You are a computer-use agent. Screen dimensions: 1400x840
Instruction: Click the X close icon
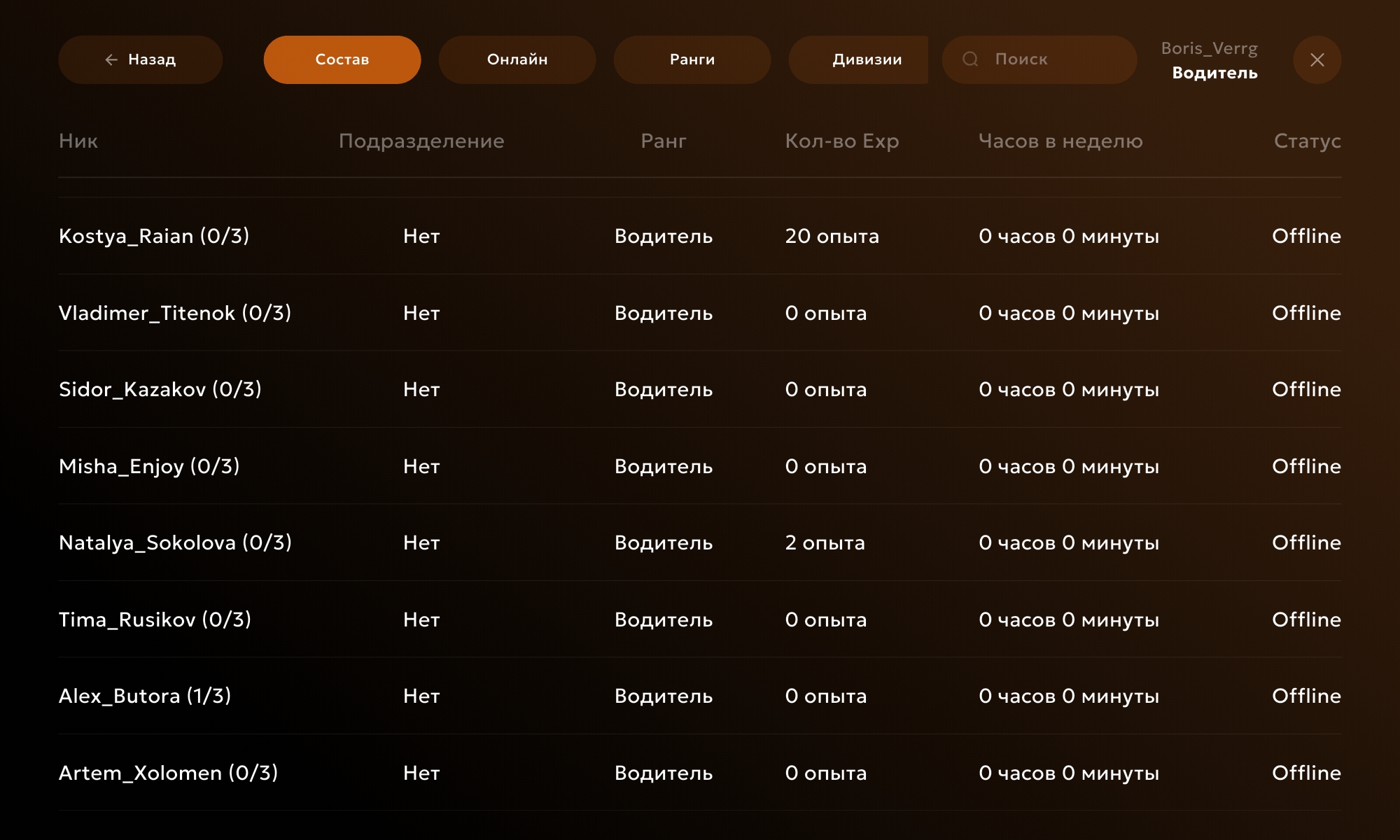(1317, 60)
